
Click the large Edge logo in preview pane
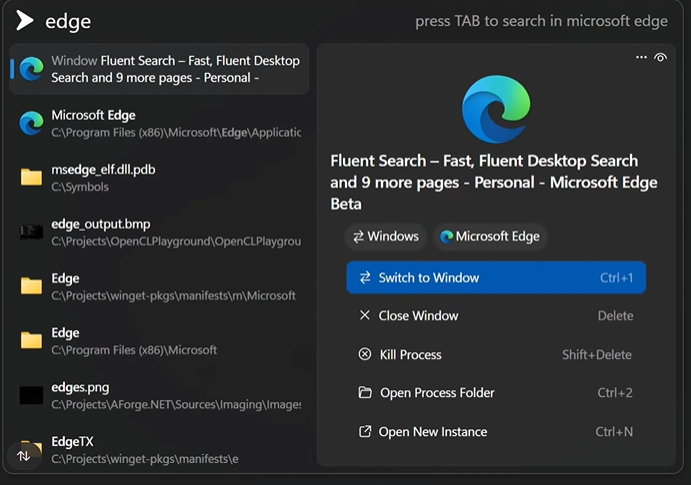click(x=496, y=109)
